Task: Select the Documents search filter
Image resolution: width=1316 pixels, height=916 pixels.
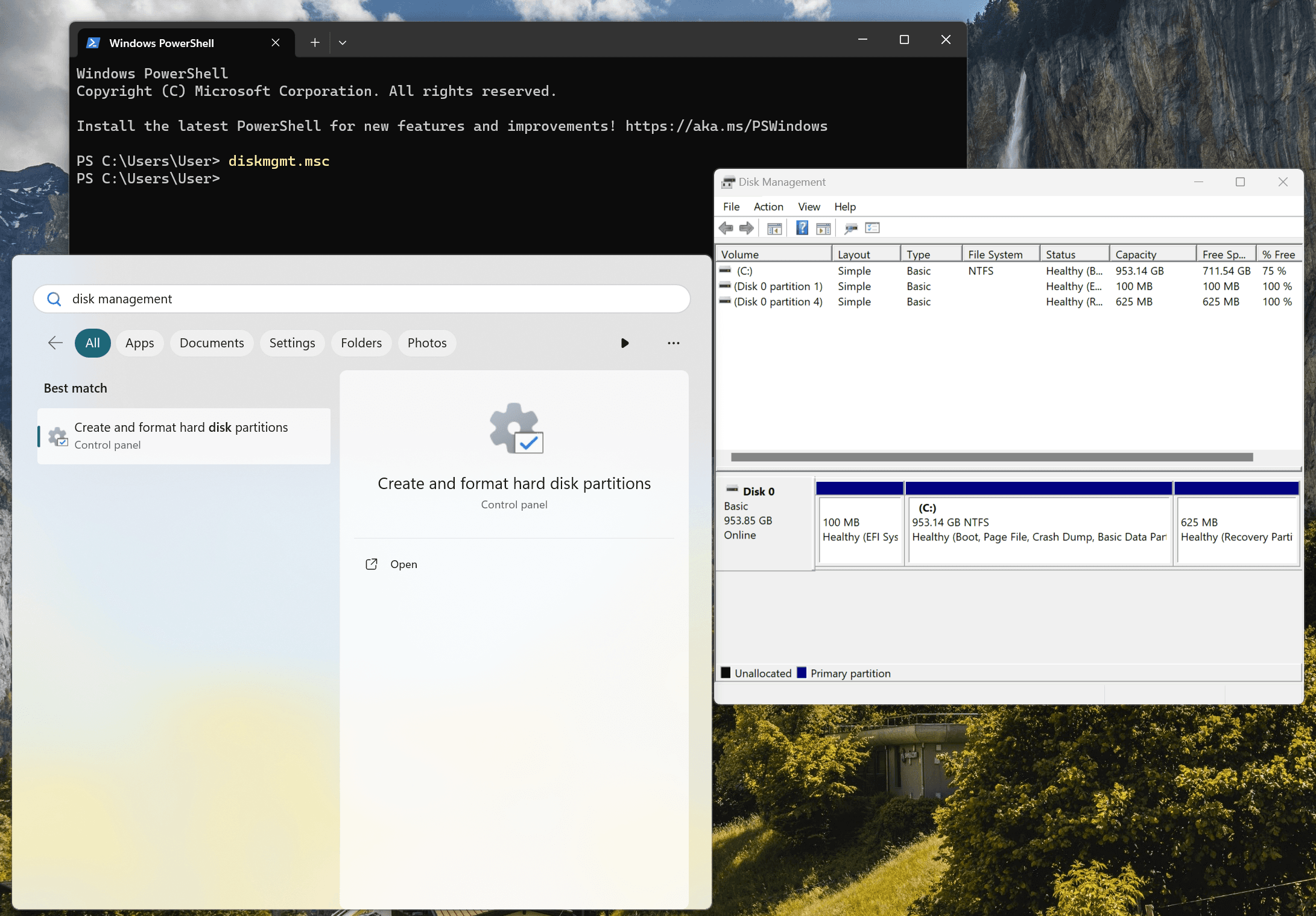Action: click(x=212, y=343)
